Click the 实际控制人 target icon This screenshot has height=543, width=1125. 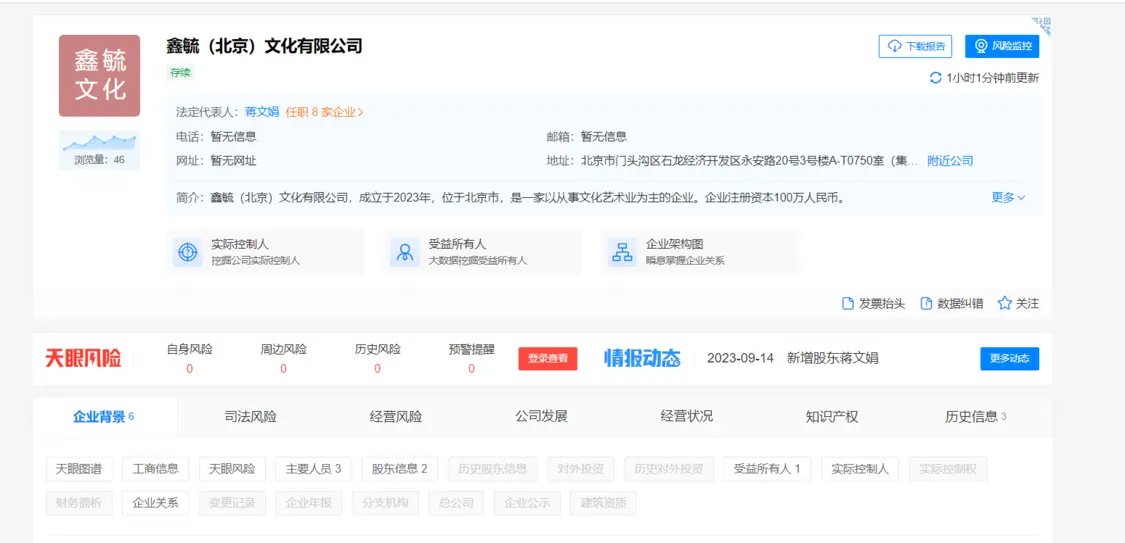tap(187, 252)
